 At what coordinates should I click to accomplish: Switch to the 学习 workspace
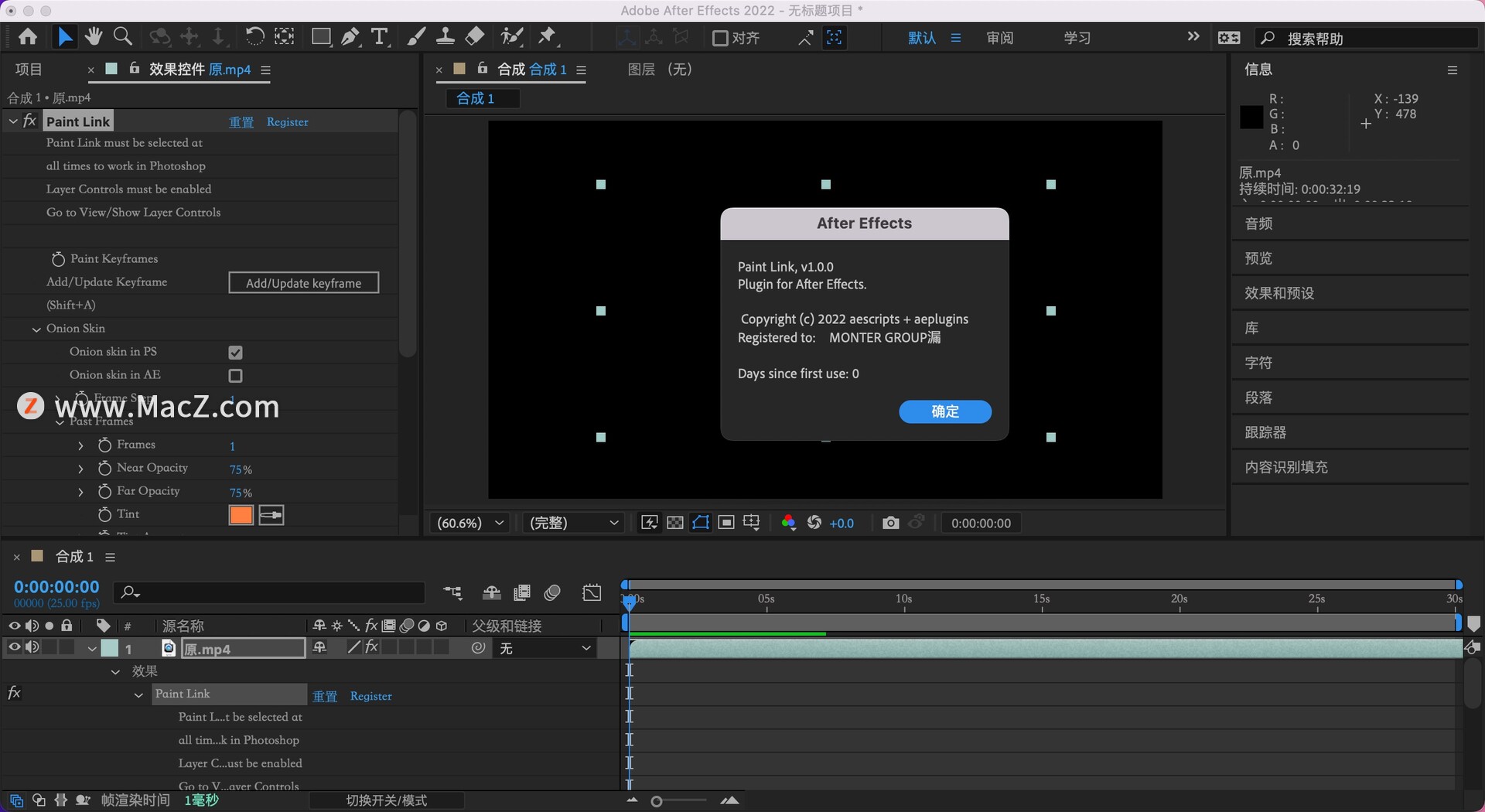pyautogui.click(x=1077, y=38)
